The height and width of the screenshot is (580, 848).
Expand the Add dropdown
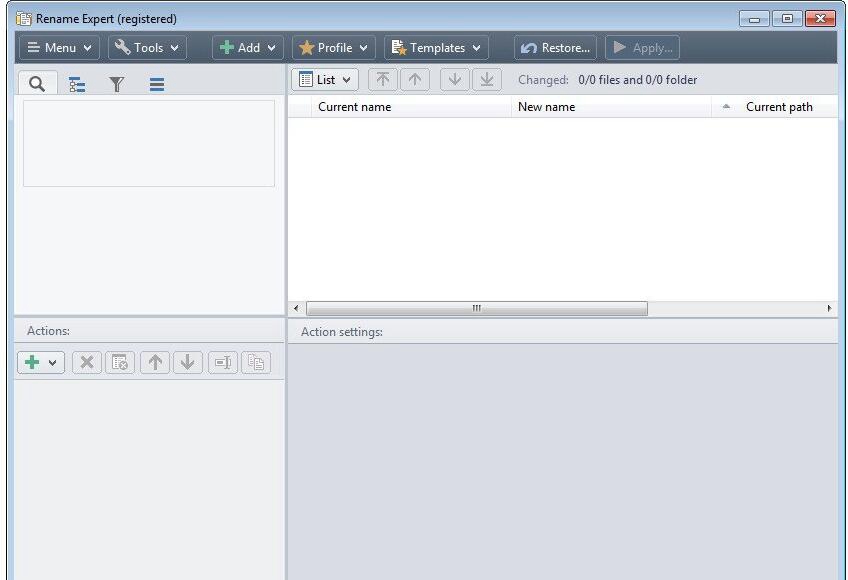click(248, 48)
